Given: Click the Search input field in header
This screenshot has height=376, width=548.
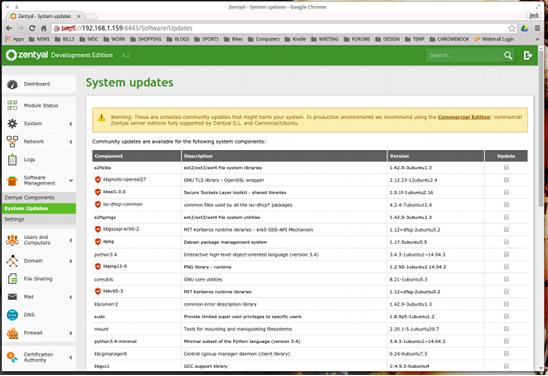Looking at the screenshot, I should coord(464,55).
